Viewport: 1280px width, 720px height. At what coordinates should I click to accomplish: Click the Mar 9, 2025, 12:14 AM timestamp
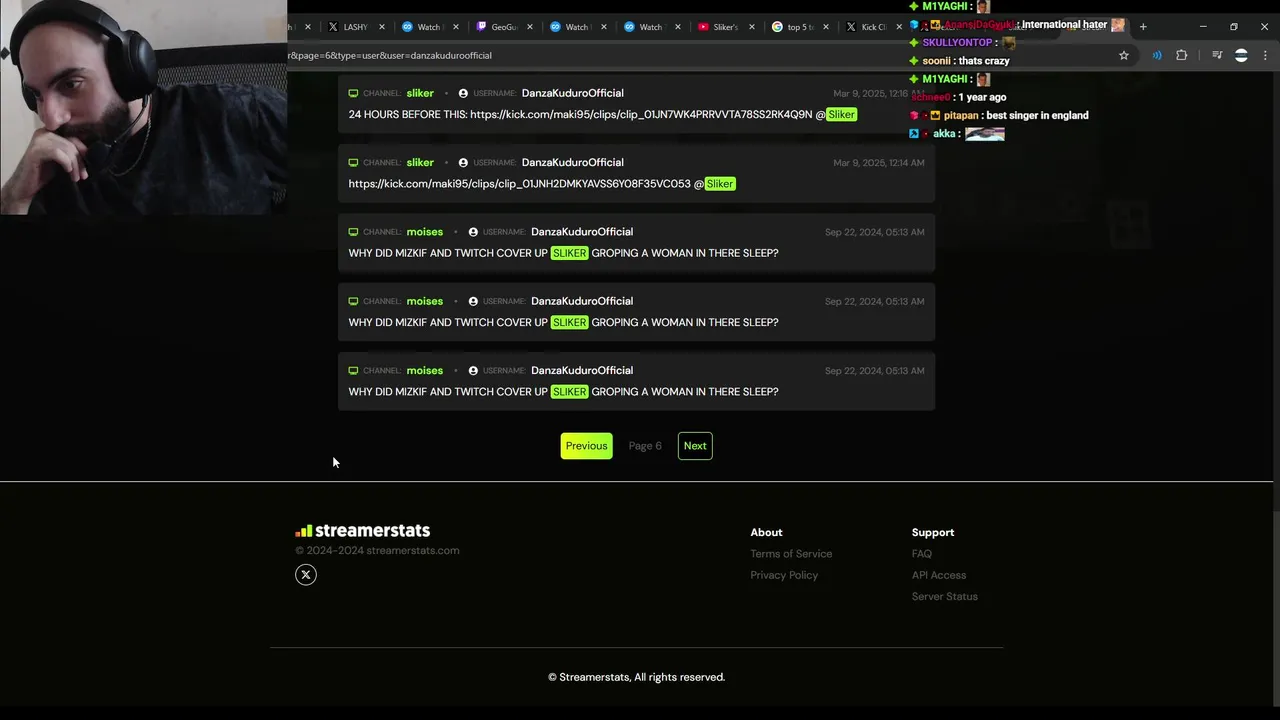point(879,162)
